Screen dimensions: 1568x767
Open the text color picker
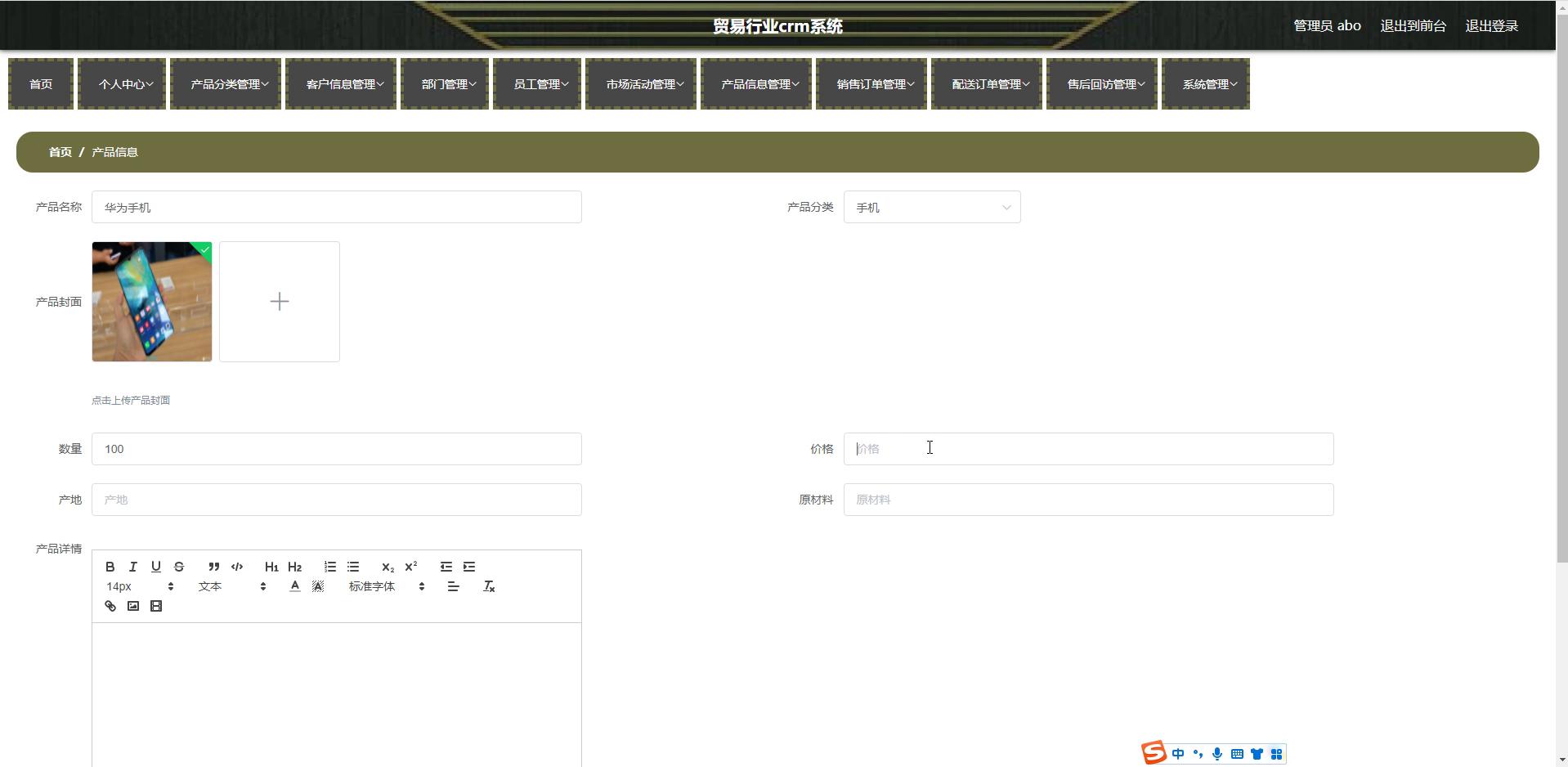[x=295, y=586]
